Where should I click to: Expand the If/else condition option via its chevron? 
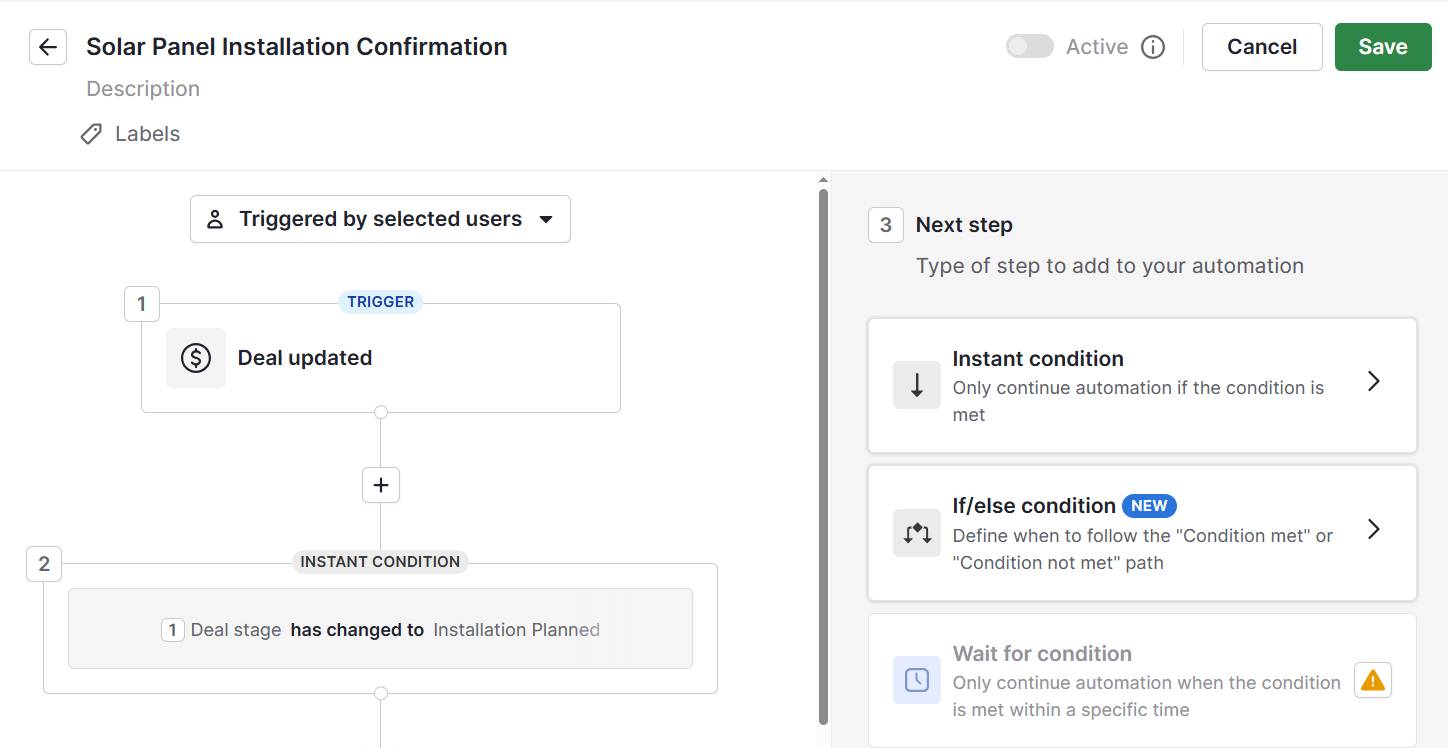tap(1373, 529)
